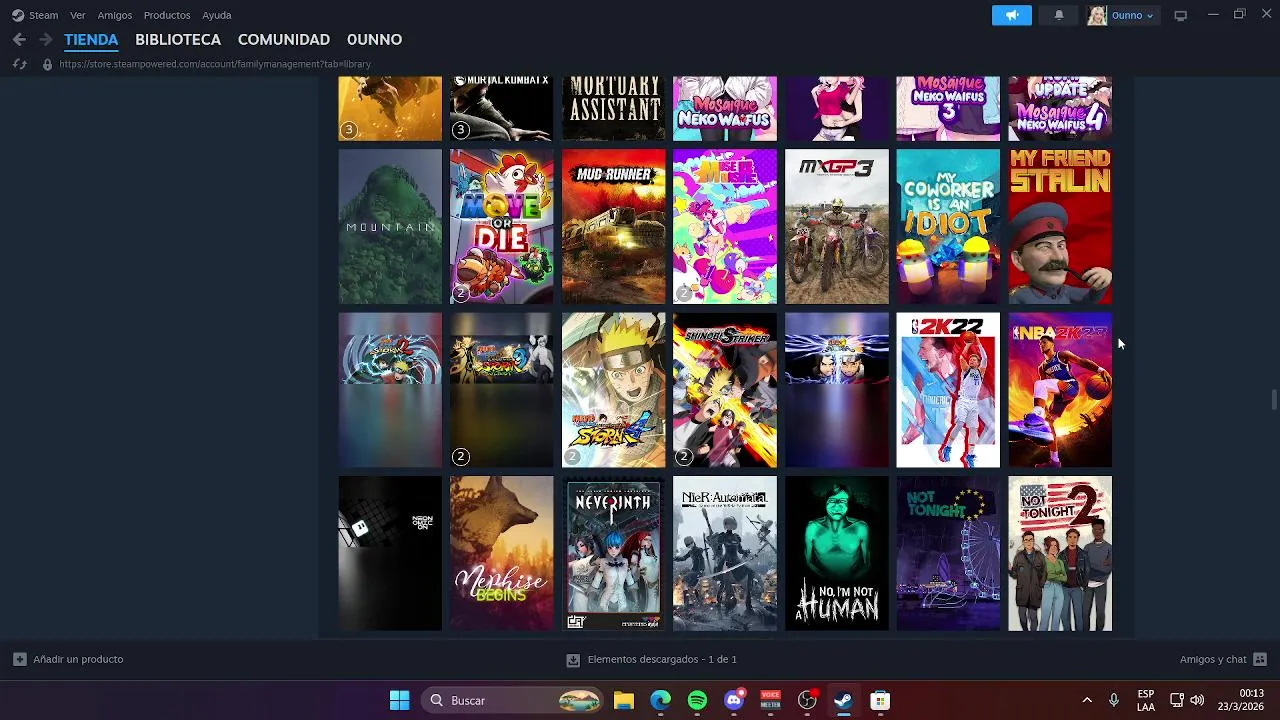Open My Coworker Is An Idiot tile
Screen dimensions: 1280x720
(948, 227)
